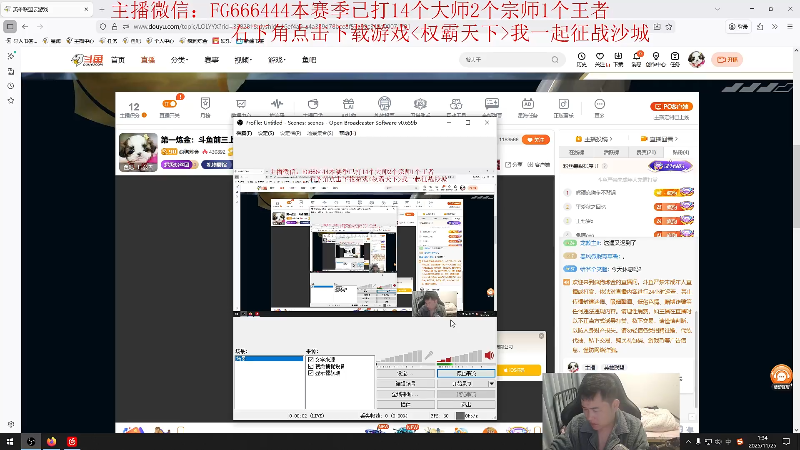Adjust the desktop audio volume meter in OBS
800x450 pixels.
pos(460,356)
